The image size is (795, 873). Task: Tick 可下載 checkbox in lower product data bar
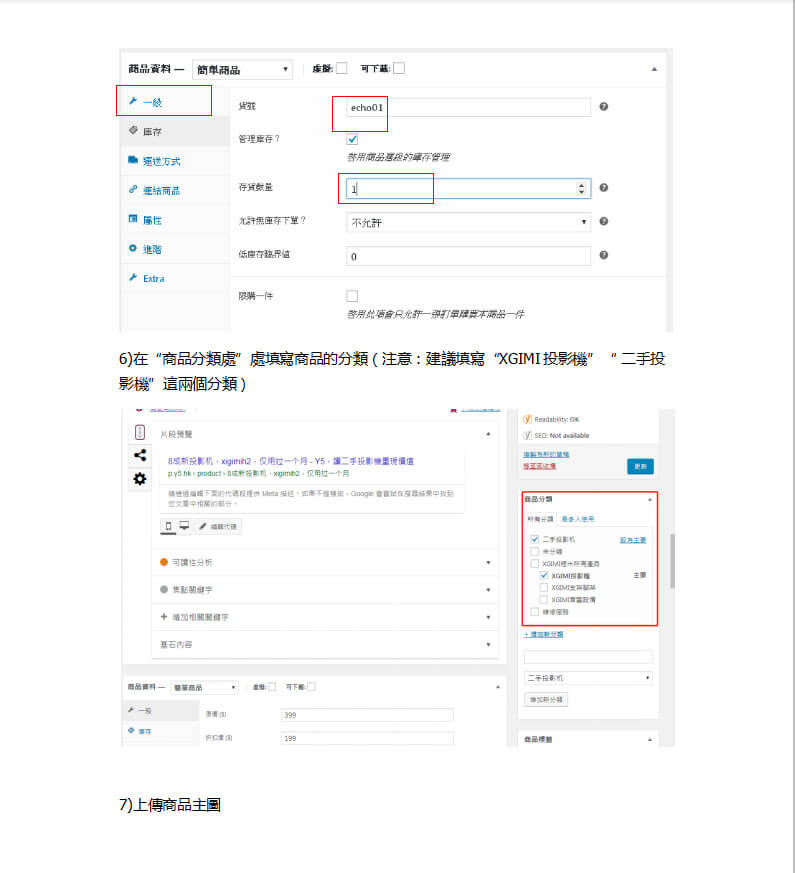(x=311, y=687)
